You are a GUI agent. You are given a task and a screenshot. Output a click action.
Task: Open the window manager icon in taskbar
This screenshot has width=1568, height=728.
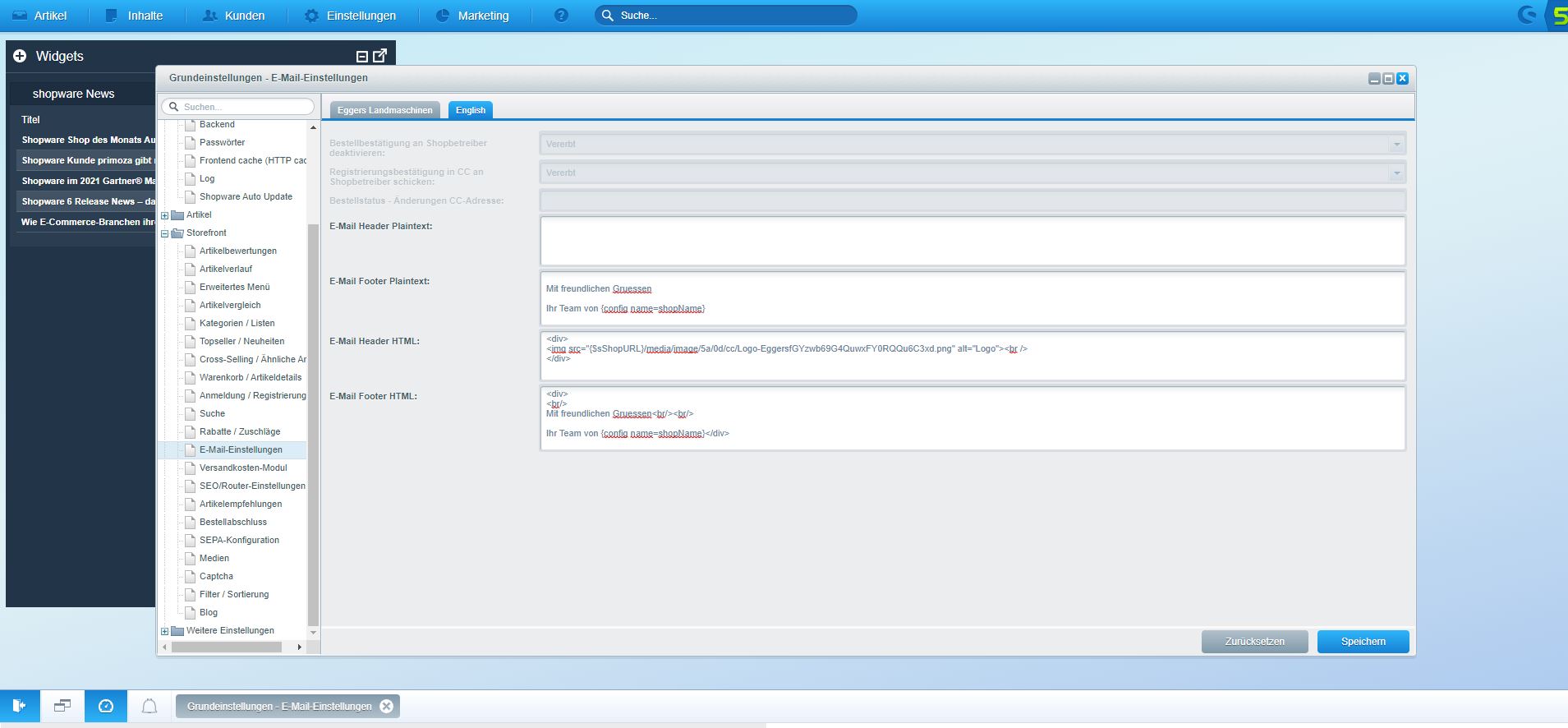click(x=62, y=706)
